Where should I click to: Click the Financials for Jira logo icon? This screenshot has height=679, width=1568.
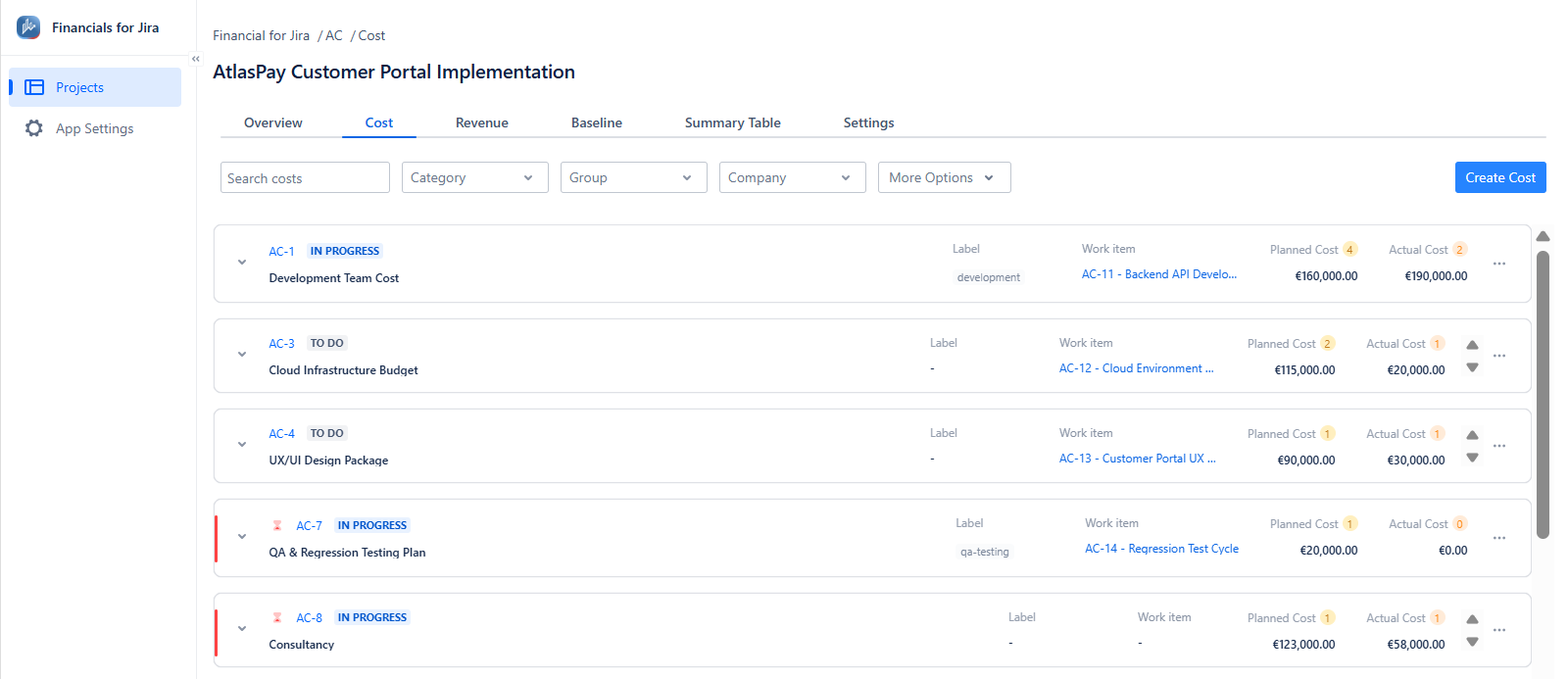[x=28, y=27]
